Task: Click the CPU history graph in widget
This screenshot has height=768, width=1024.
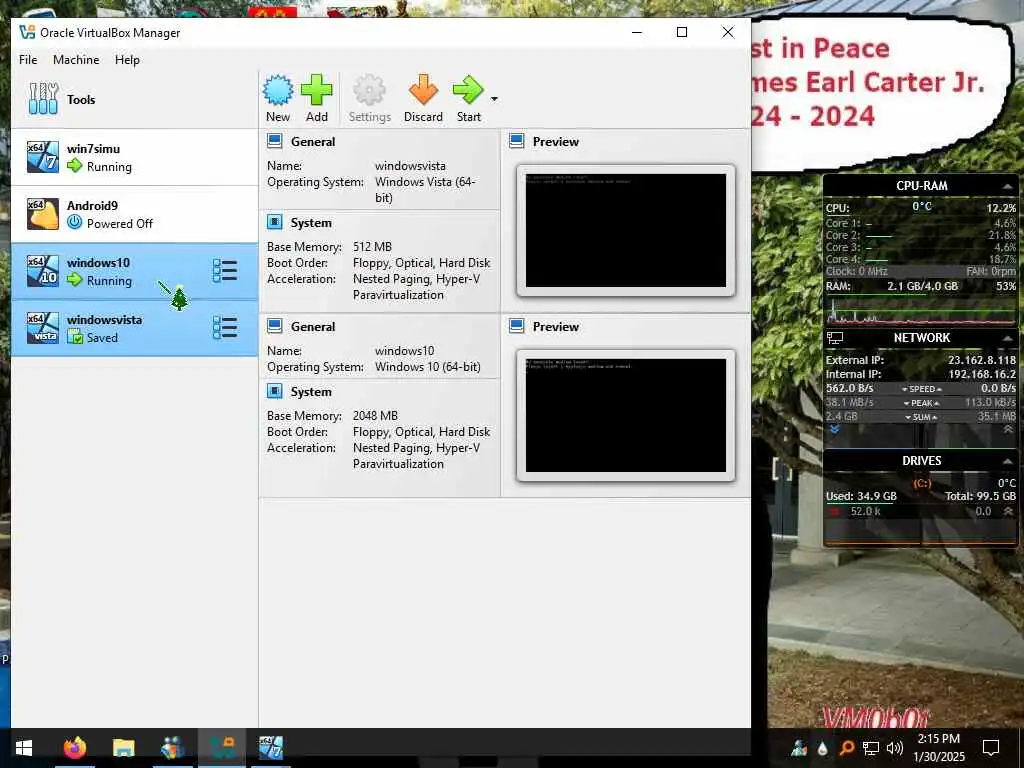Action: tap(921, 312)
